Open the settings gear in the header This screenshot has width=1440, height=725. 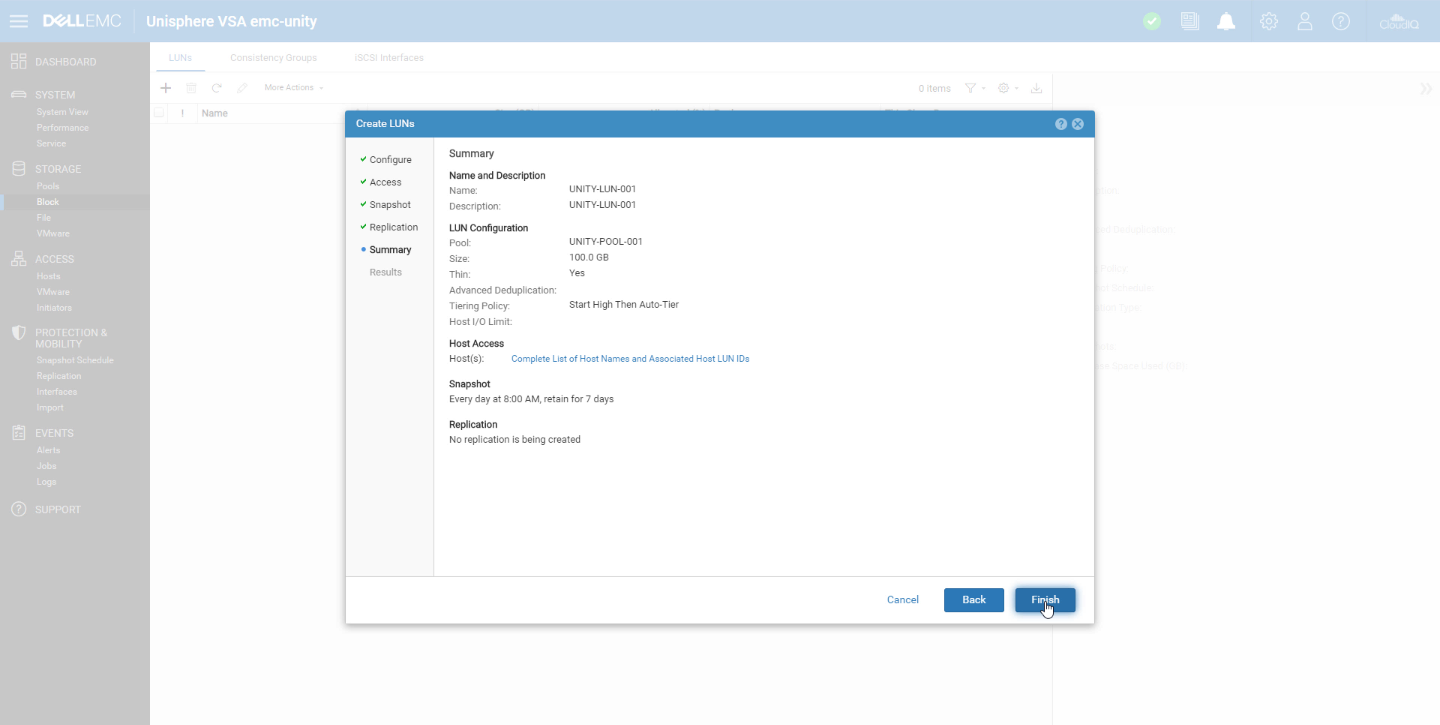(1269, 21)
